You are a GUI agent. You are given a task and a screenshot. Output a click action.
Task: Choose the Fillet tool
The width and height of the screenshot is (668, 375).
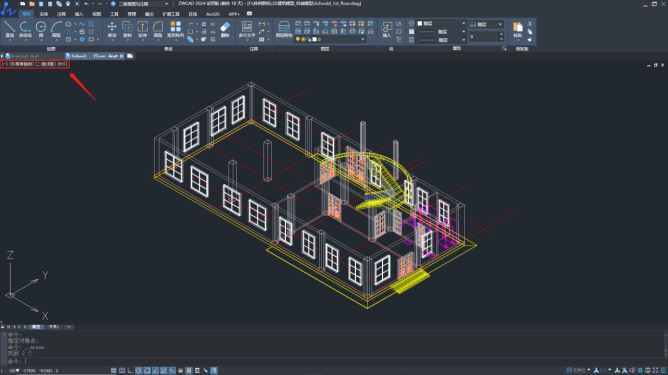(x=158, y=29)
